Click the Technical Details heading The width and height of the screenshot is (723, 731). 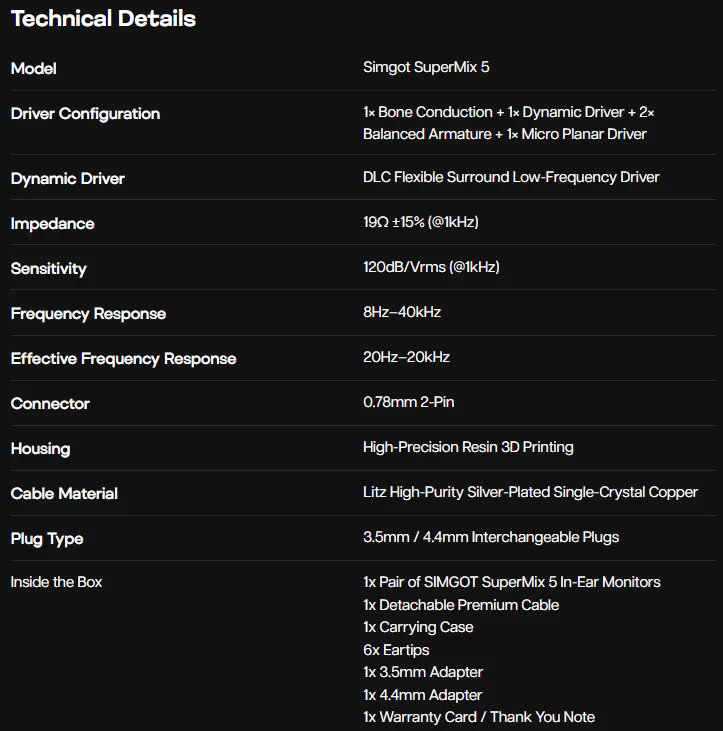pos(103,19)
